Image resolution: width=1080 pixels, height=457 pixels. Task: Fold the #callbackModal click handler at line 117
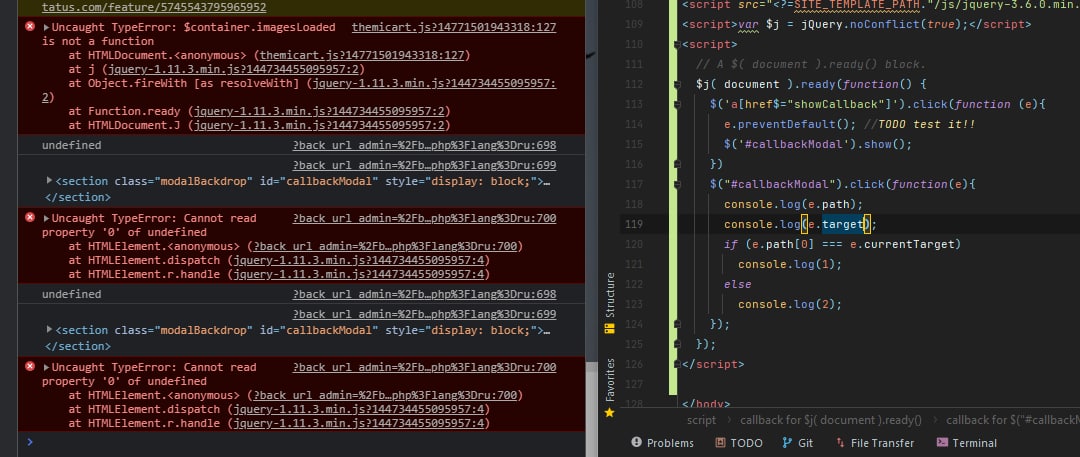pyautogui.click(x=677, y=184)
